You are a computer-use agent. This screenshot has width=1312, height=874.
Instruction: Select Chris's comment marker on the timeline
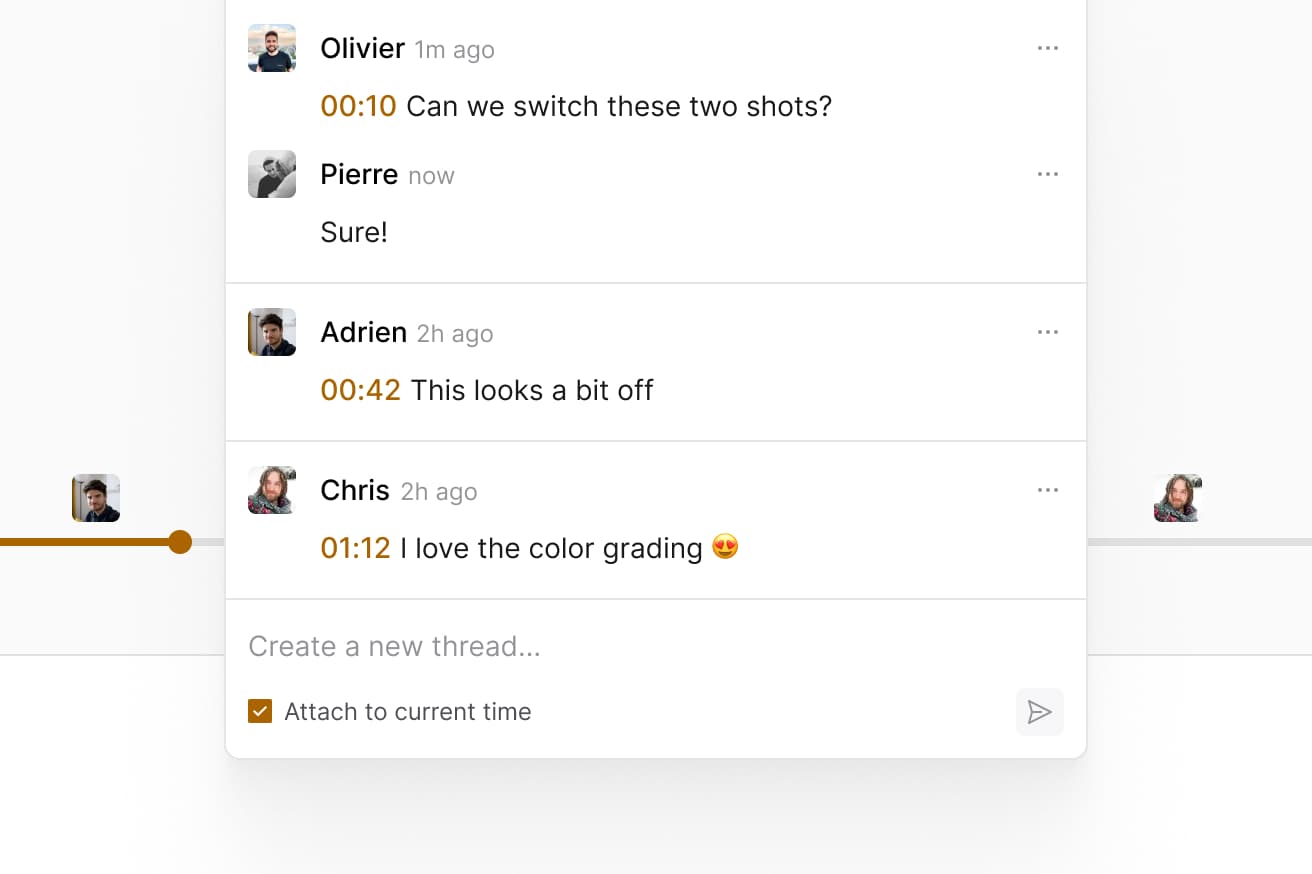(x=1177, y=498)
